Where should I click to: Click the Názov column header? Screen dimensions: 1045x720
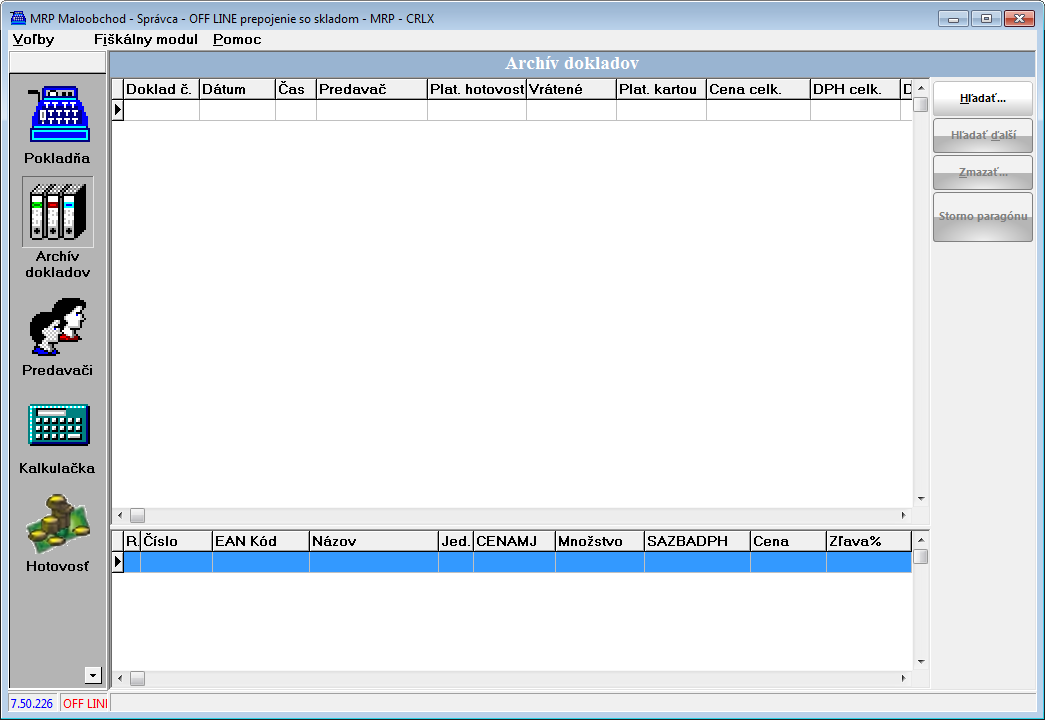click(x=373, y=541)
